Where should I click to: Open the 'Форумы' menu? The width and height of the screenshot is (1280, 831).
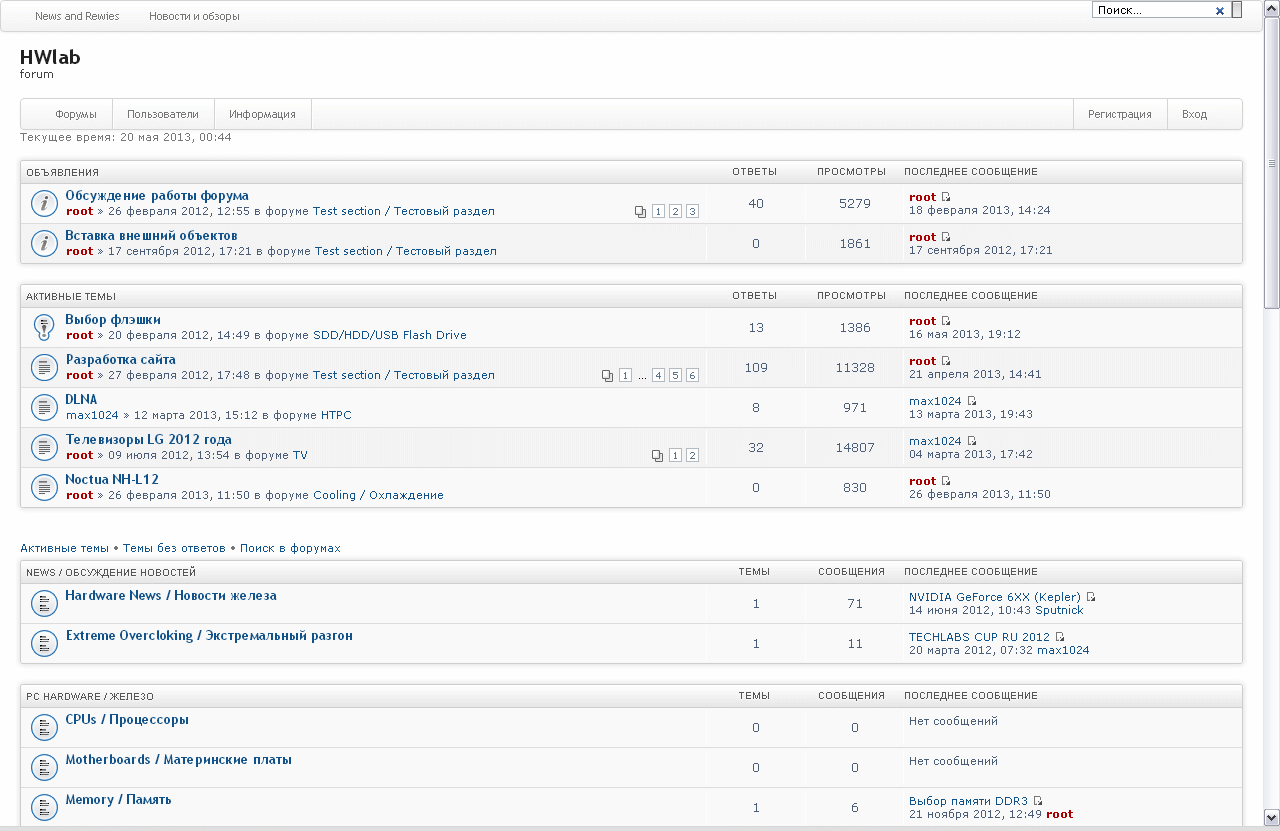point(76,114)
